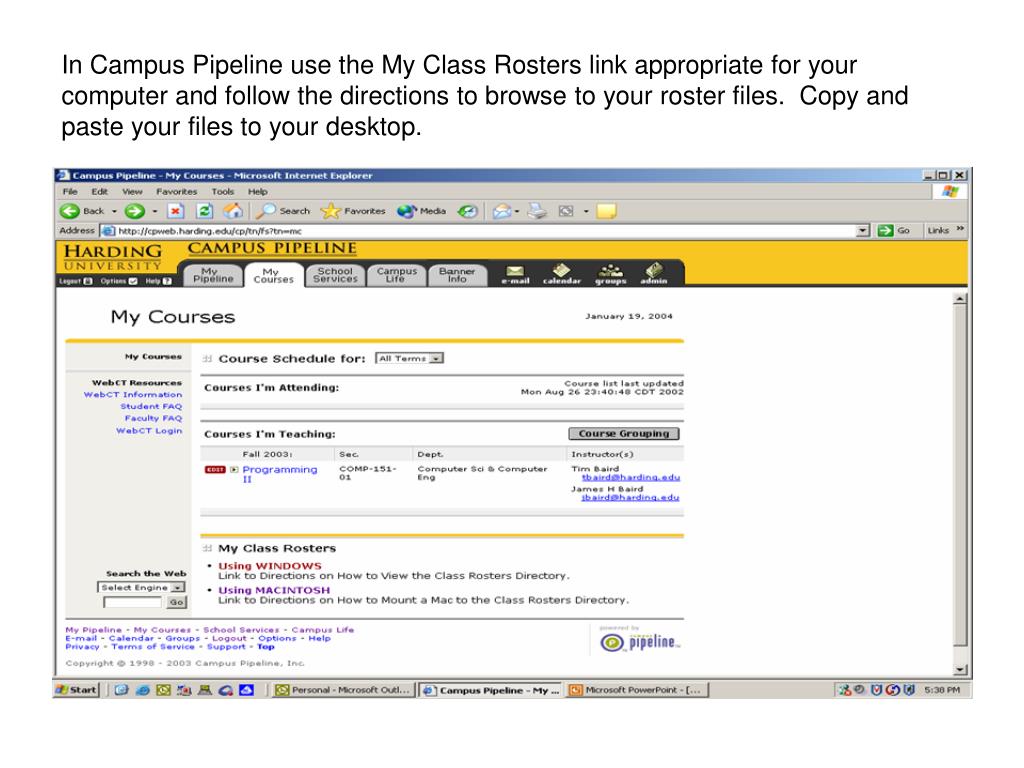Switch to Personal - Microsoft Outlook taskbar item
This screenshot has height=768, width=1024.
pos(344,690)
